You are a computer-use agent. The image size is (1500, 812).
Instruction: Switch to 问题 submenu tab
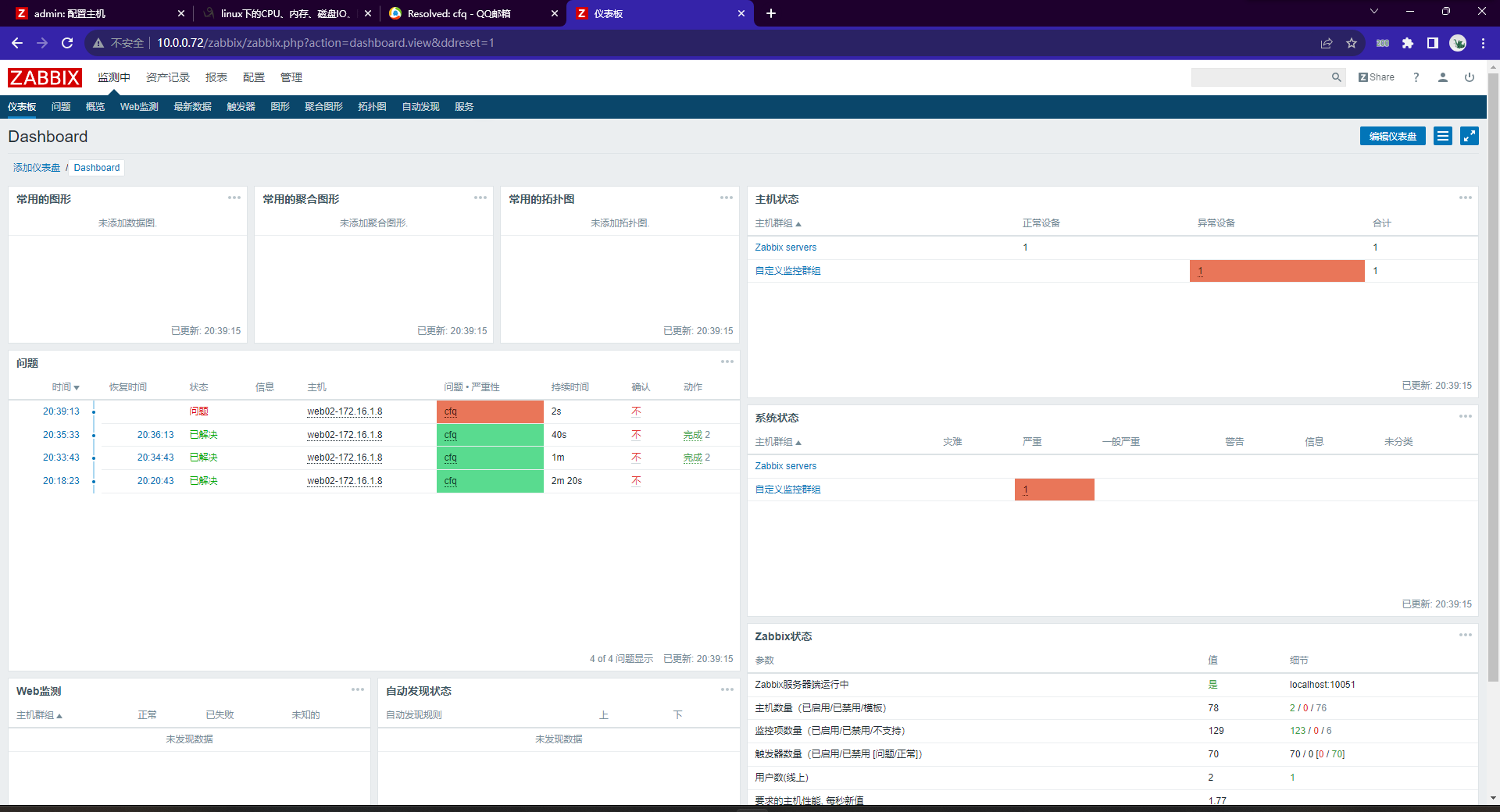point(61,107)
